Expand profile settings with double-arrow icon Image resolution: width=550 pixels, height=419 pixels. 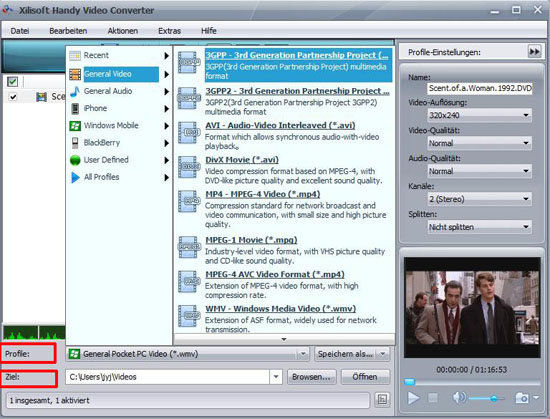pos(535,52)
